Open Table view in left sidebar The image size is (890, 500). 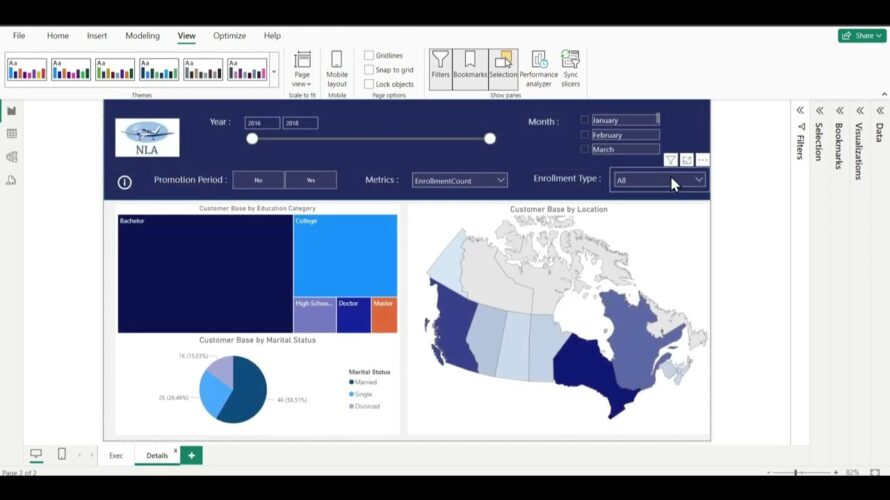point(11,134)
